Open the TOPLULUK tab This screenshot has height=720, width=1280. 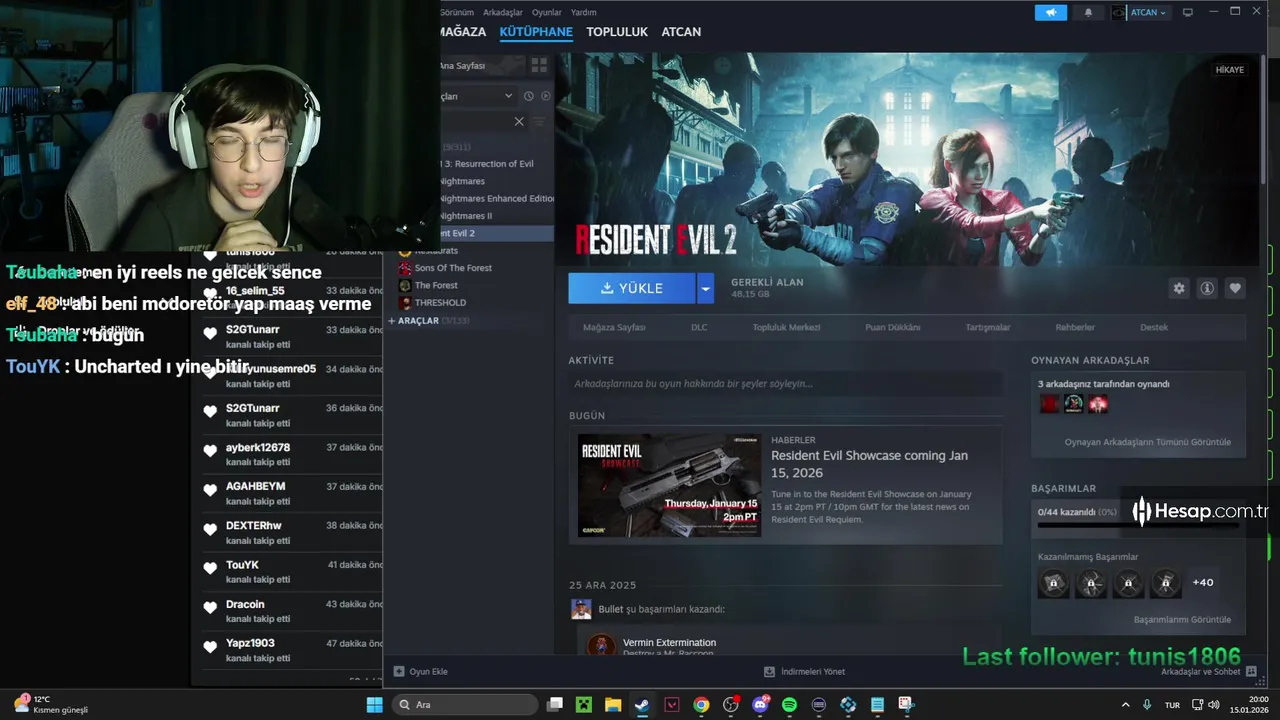617,32
